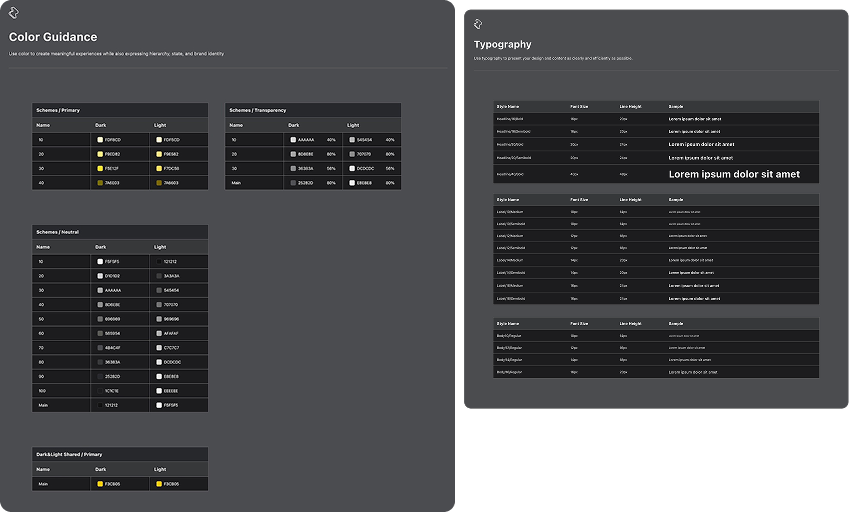Viewport: 858px width, 512px height.
Task: Pick Neutral row 100 Dark swatch
Action: point(100,391)
